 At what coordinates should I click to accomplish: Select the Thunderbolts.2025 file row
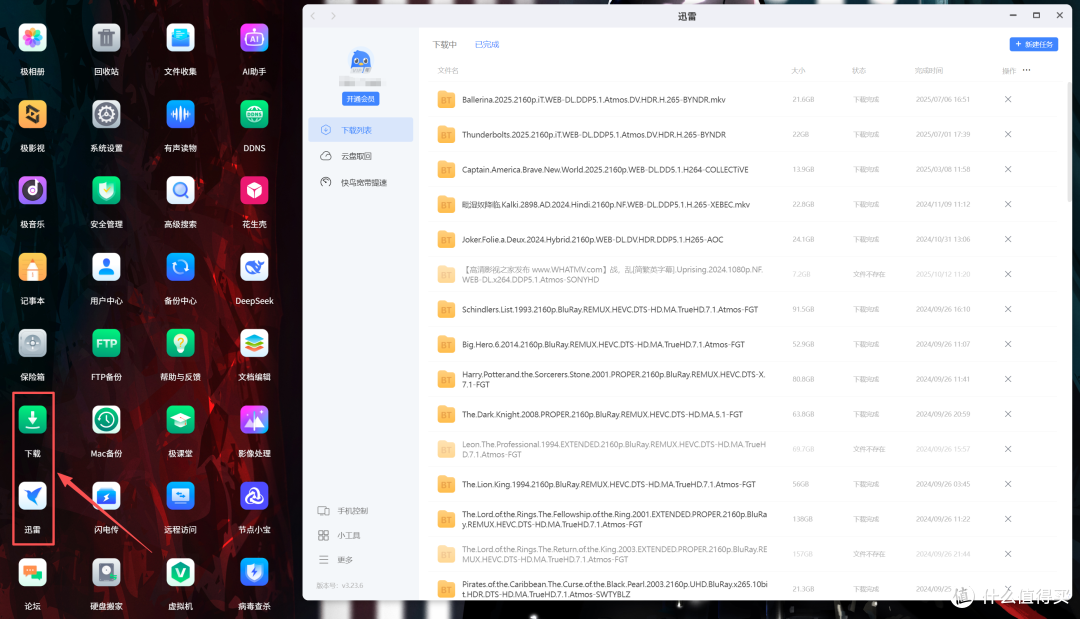pos(745,135)
